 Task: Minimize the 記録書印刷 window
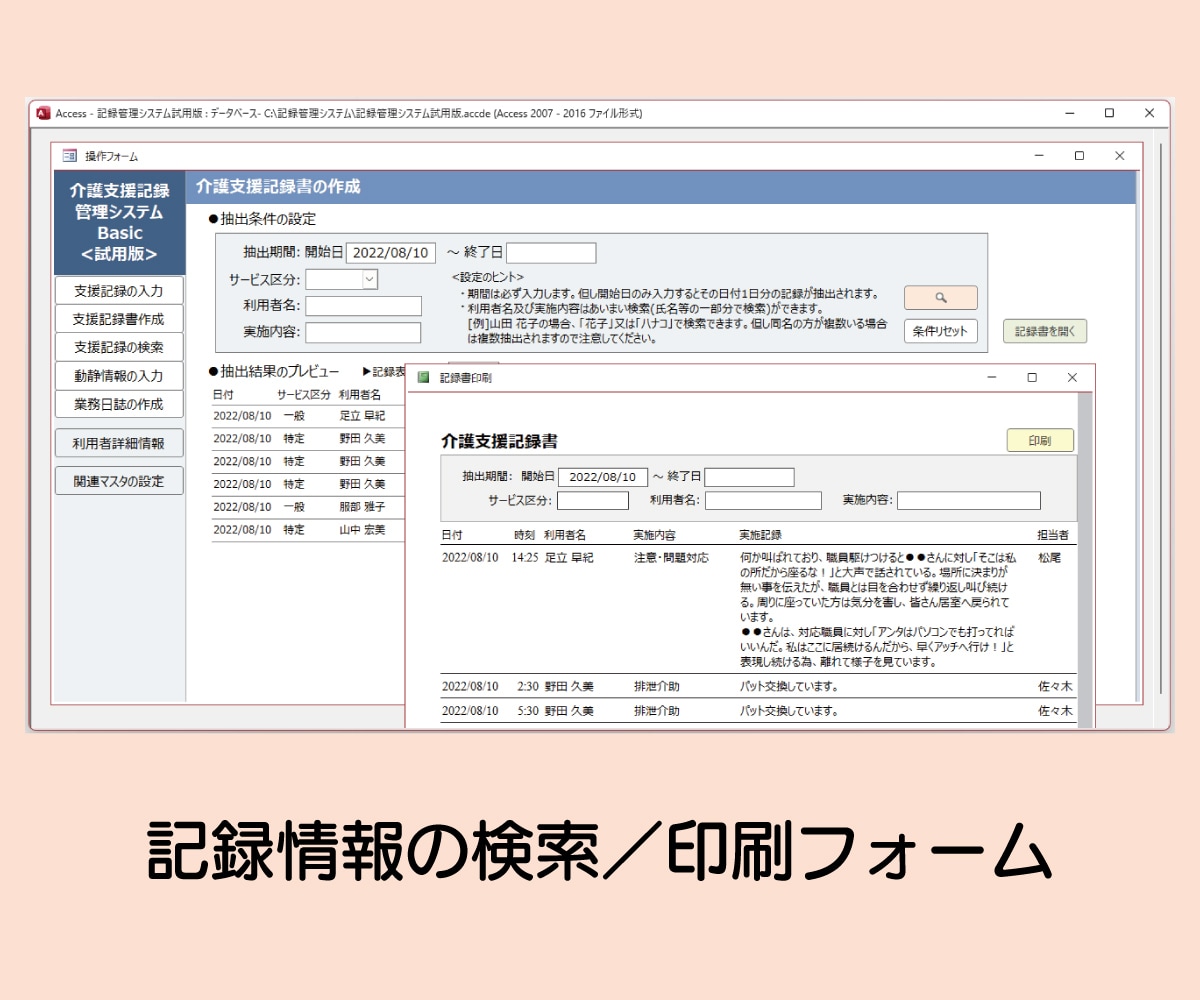click(992, 378)
